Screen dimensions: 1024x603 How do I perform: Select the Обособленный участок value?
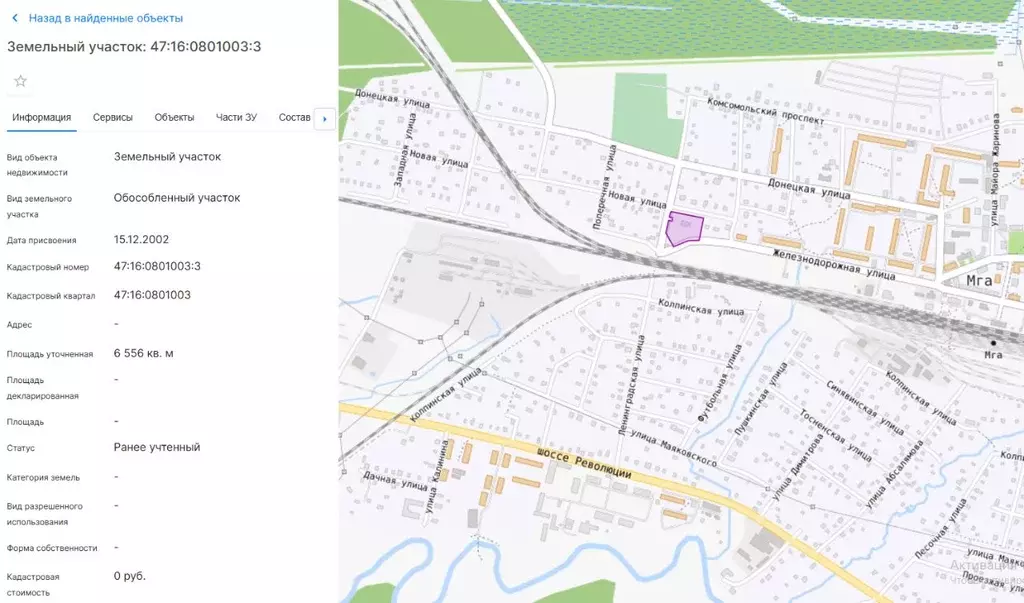(x=177, y=198)
